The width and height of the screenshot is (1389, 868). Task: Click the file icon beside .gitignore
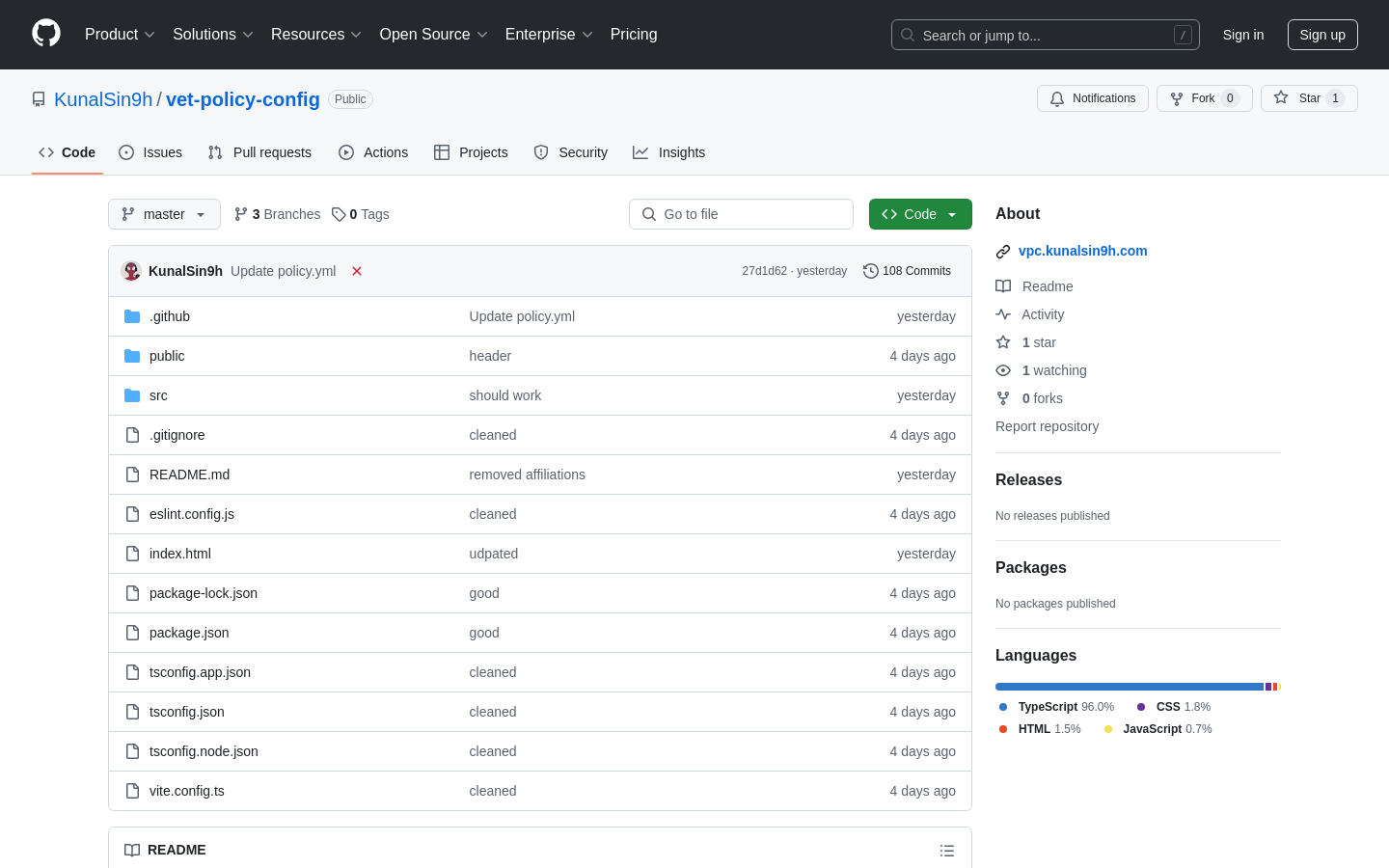[x=132, y=435]
